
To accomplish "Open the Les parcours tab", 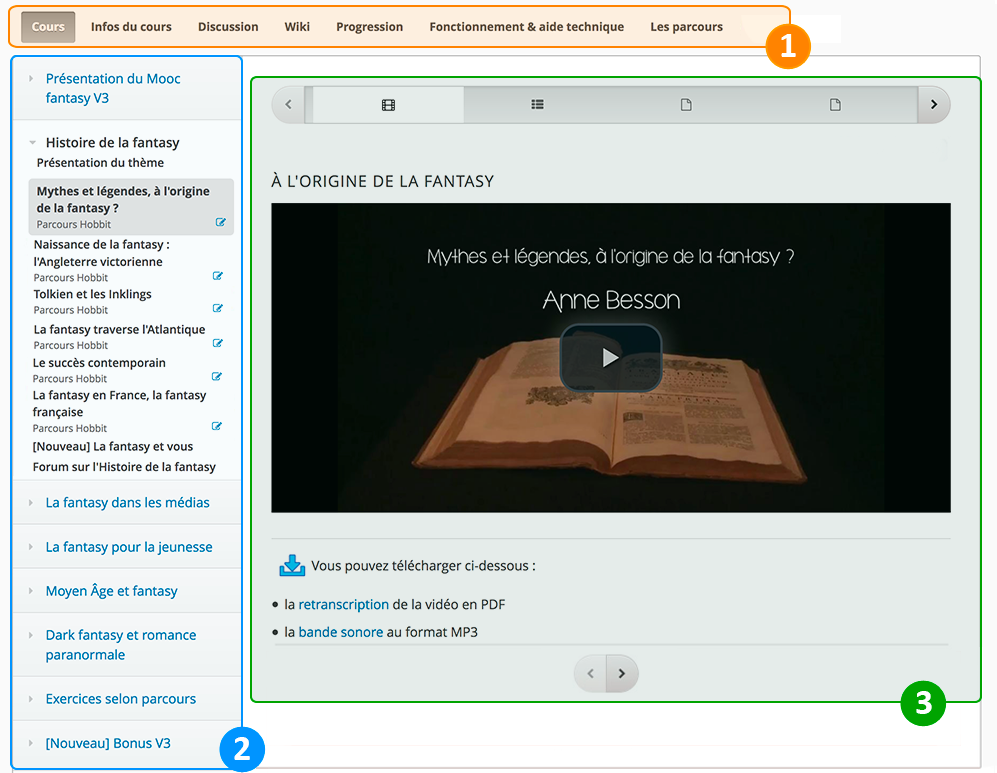I will click(687, 27).
